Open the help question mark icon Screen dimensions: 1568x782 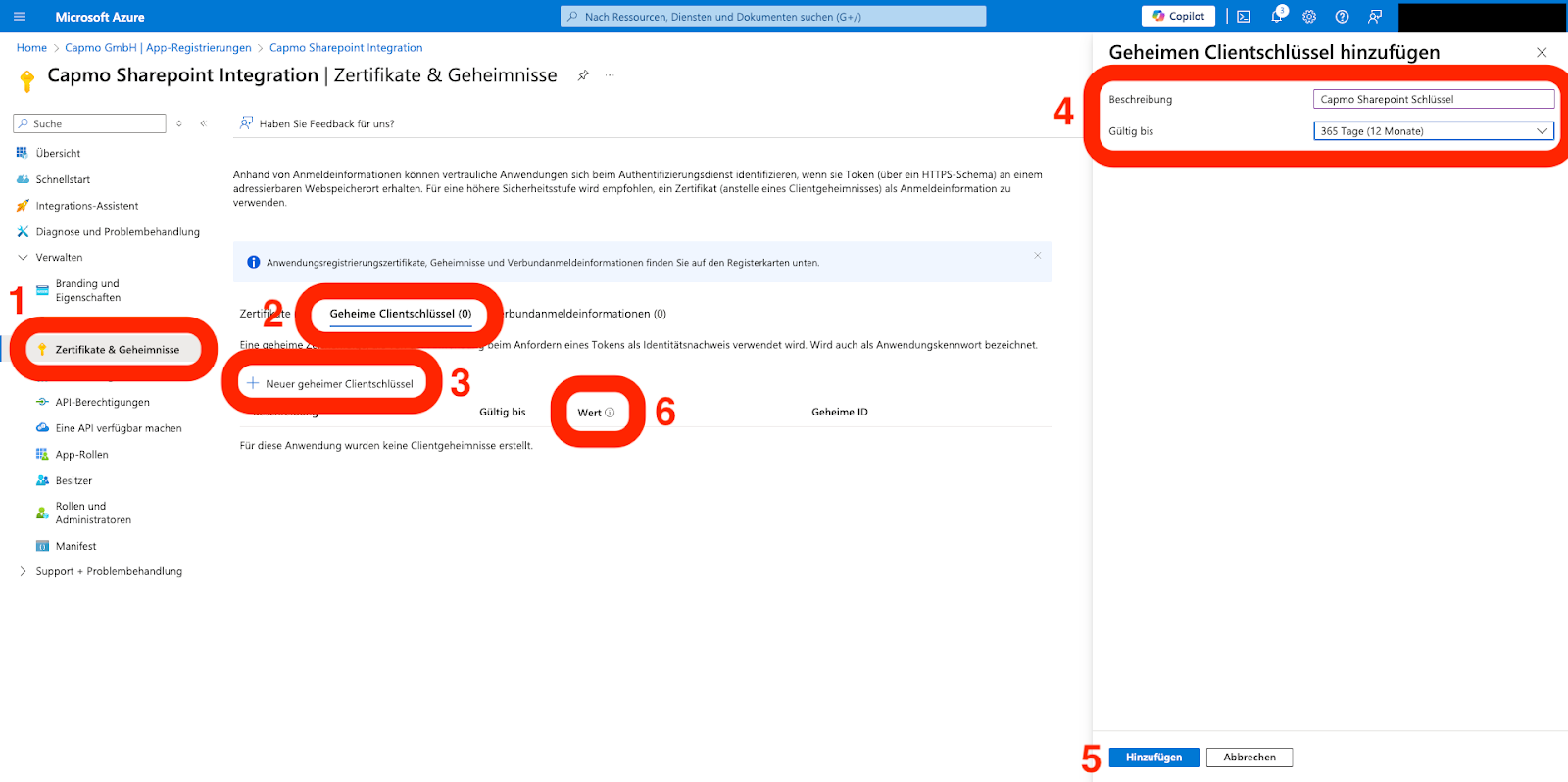[x=1343, y=17]
